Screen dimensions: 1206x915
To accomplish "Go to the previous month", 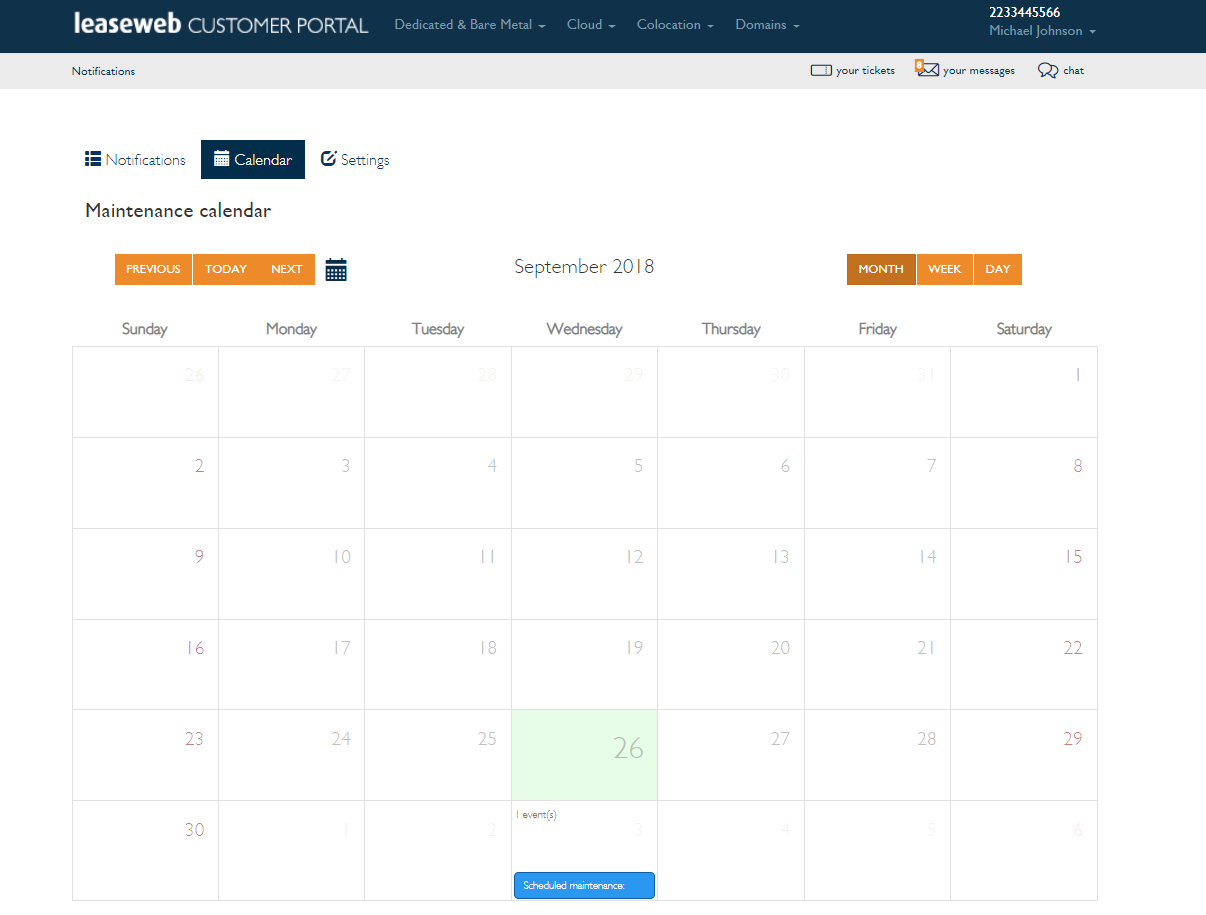I will tap(153, 269).
